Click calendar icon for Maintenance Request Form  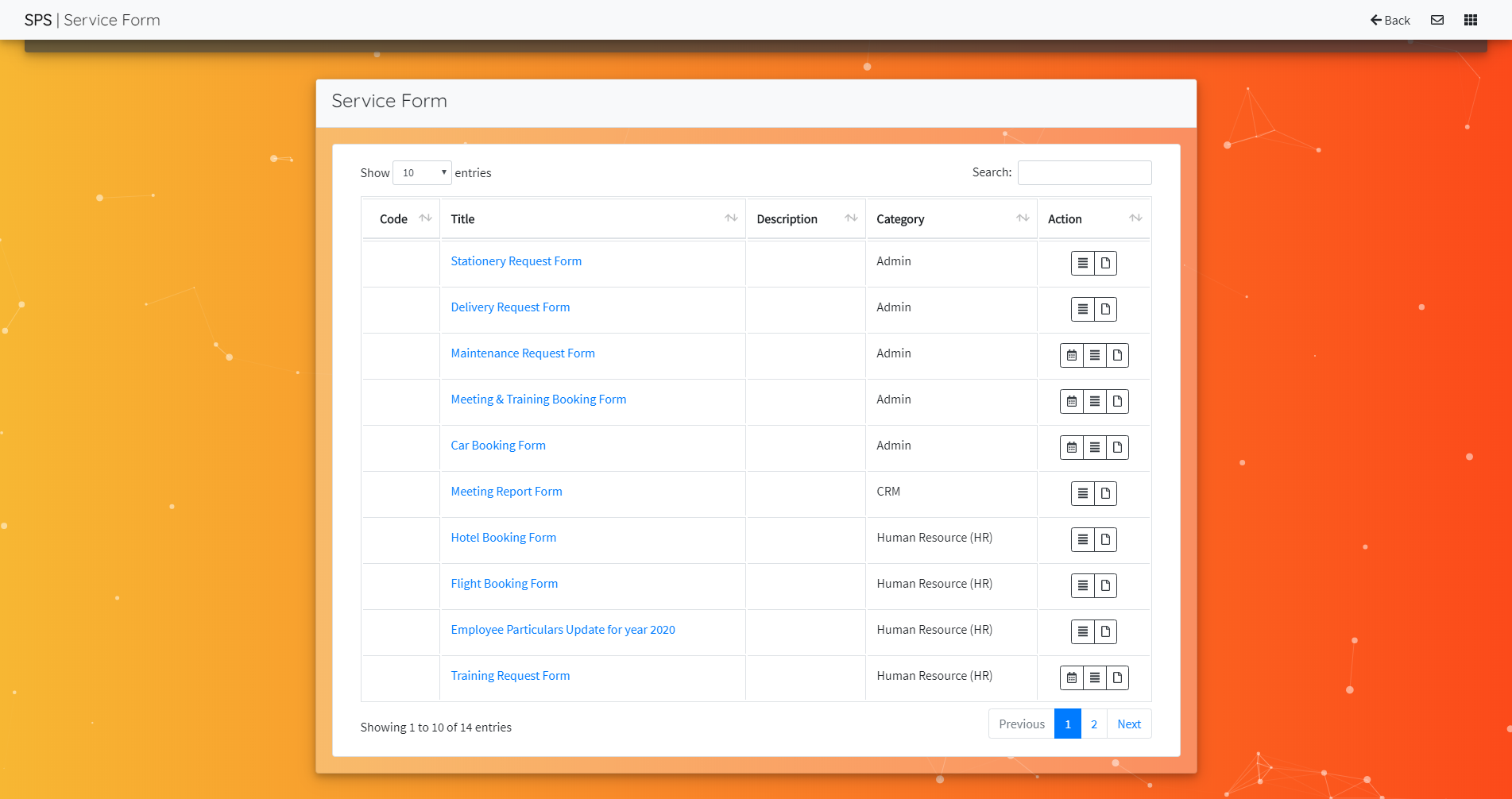[1072, 355]
